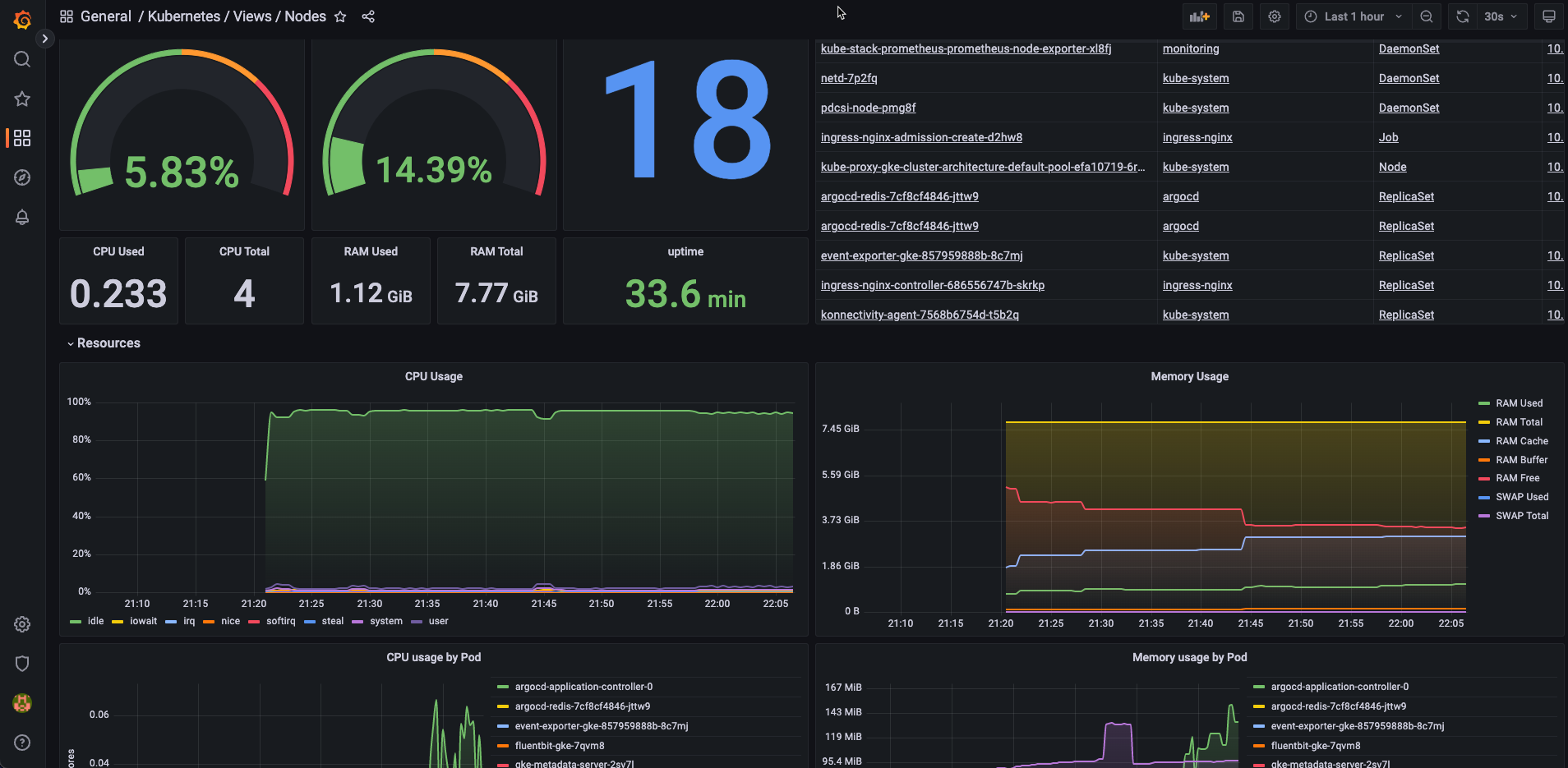Click the fluentbit-gke-7qvm8 legend color swatch
Image resolution: width=1568 pixels, height=768 pixels.
coord(502,746)
